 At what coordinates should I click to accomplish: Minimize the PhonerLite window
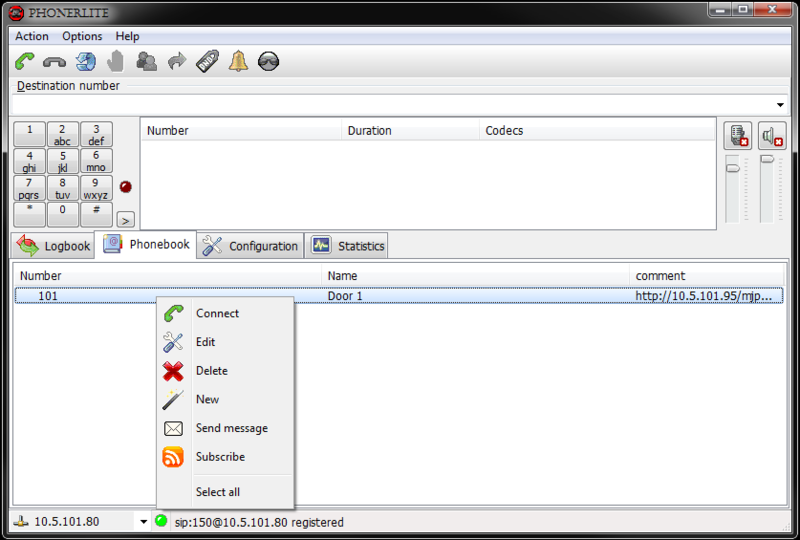720,9
